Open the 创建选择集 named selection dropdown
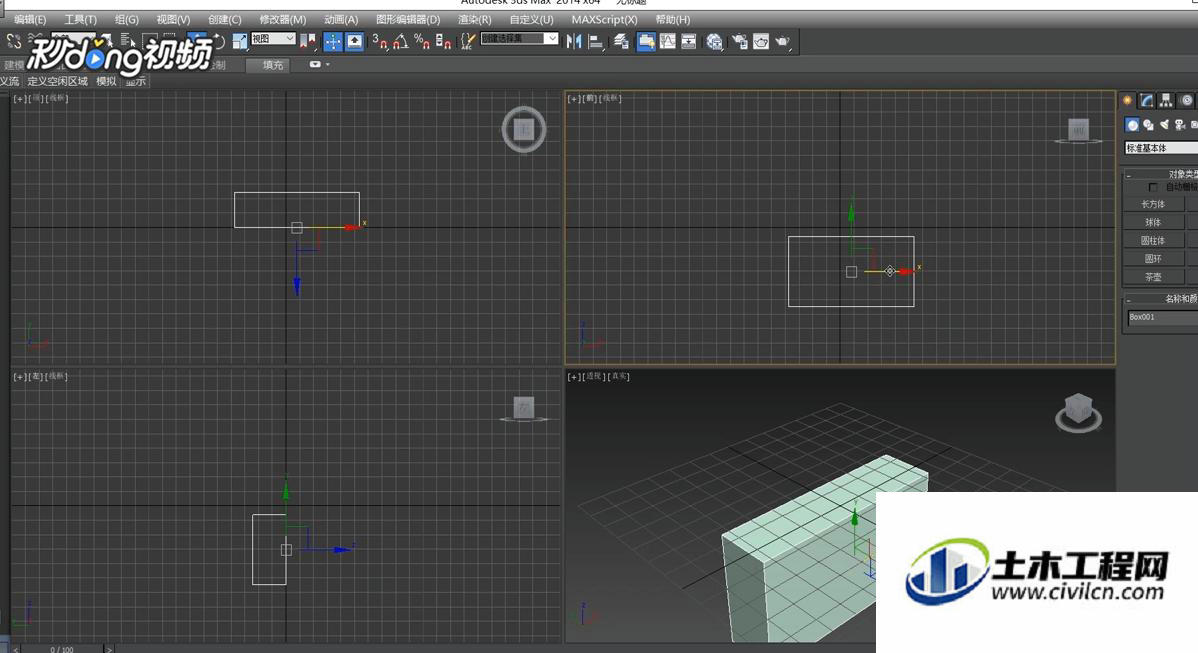1198x653 pixels. click(x=520, y=38)
